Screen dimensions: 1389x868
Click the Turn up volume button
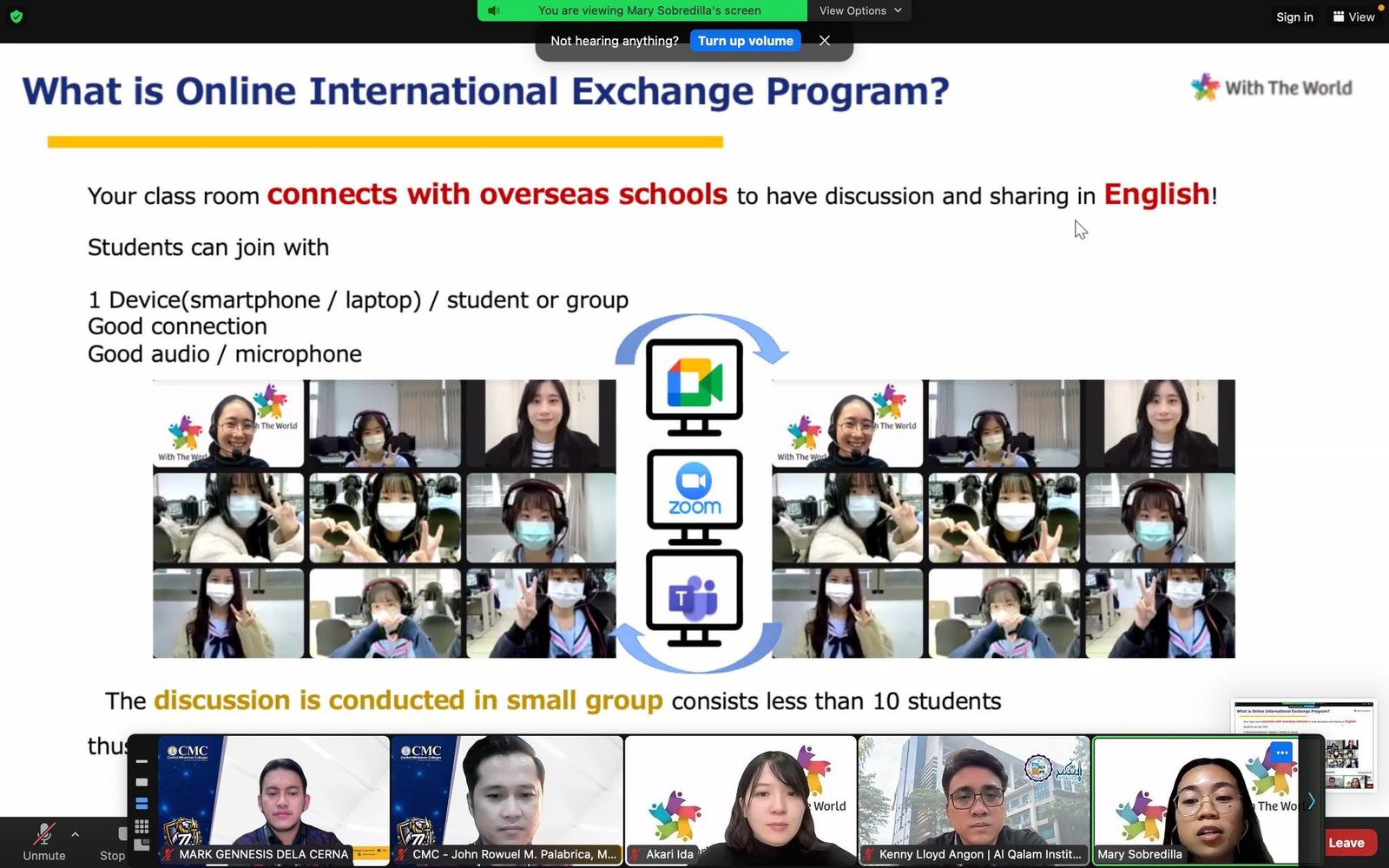tap(745, 41)
